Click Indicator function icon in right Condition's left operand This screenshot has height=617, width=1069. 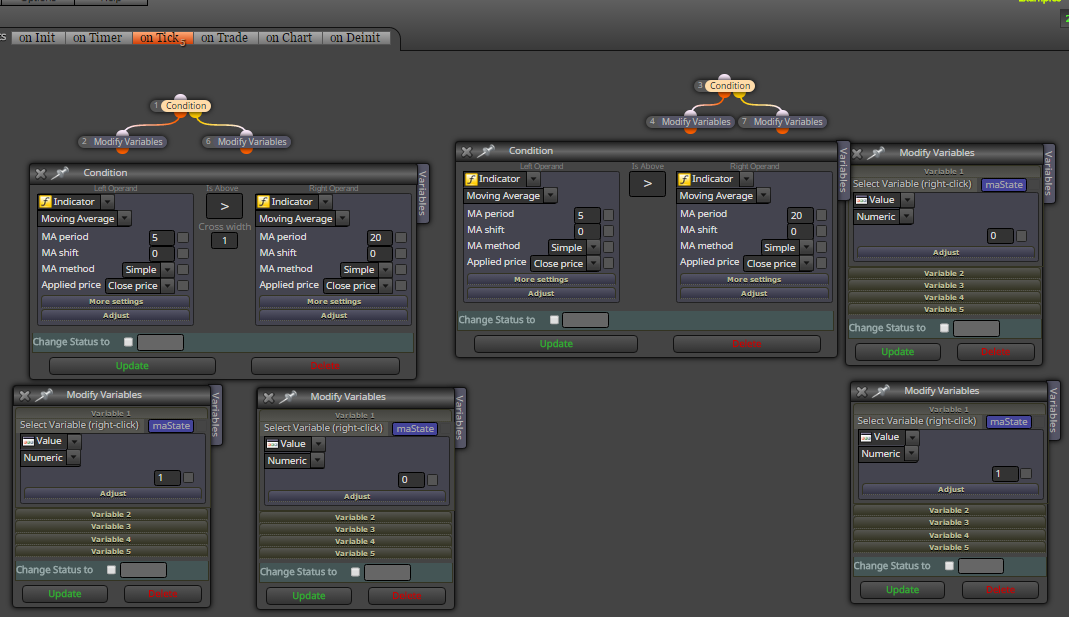point(471,179)
